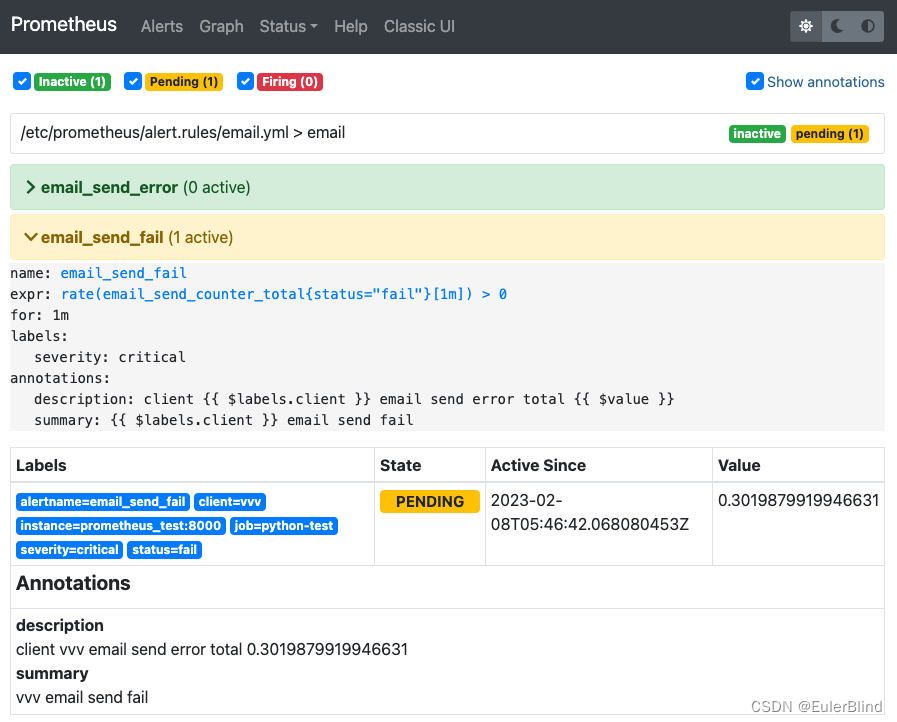
Task: Open the Help link in navbar
Action: (351, 26)
